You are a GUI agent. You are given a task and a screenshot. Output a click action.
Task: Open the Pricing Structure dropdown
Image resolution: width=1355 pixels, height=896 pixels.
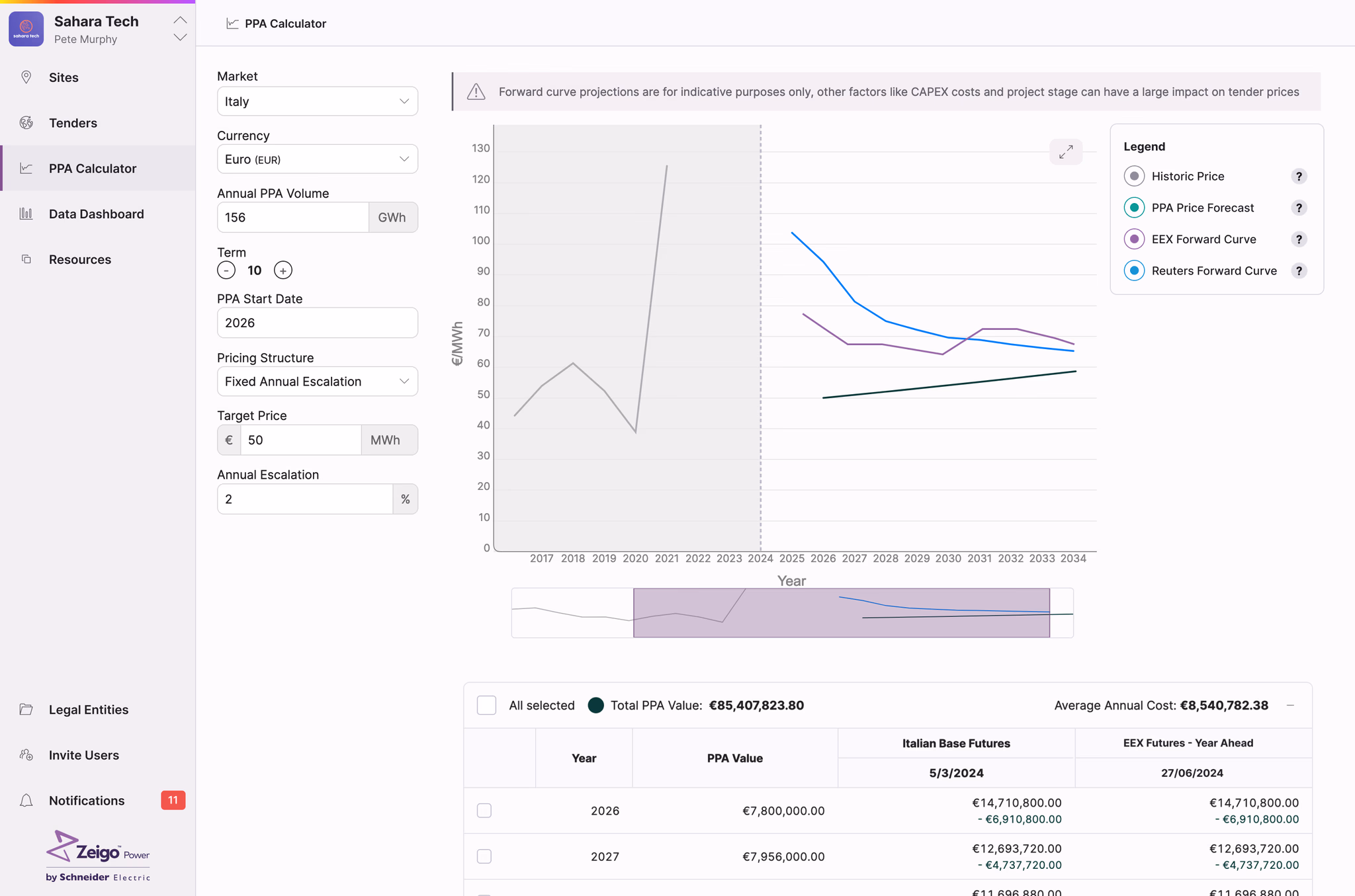point(318,382)
